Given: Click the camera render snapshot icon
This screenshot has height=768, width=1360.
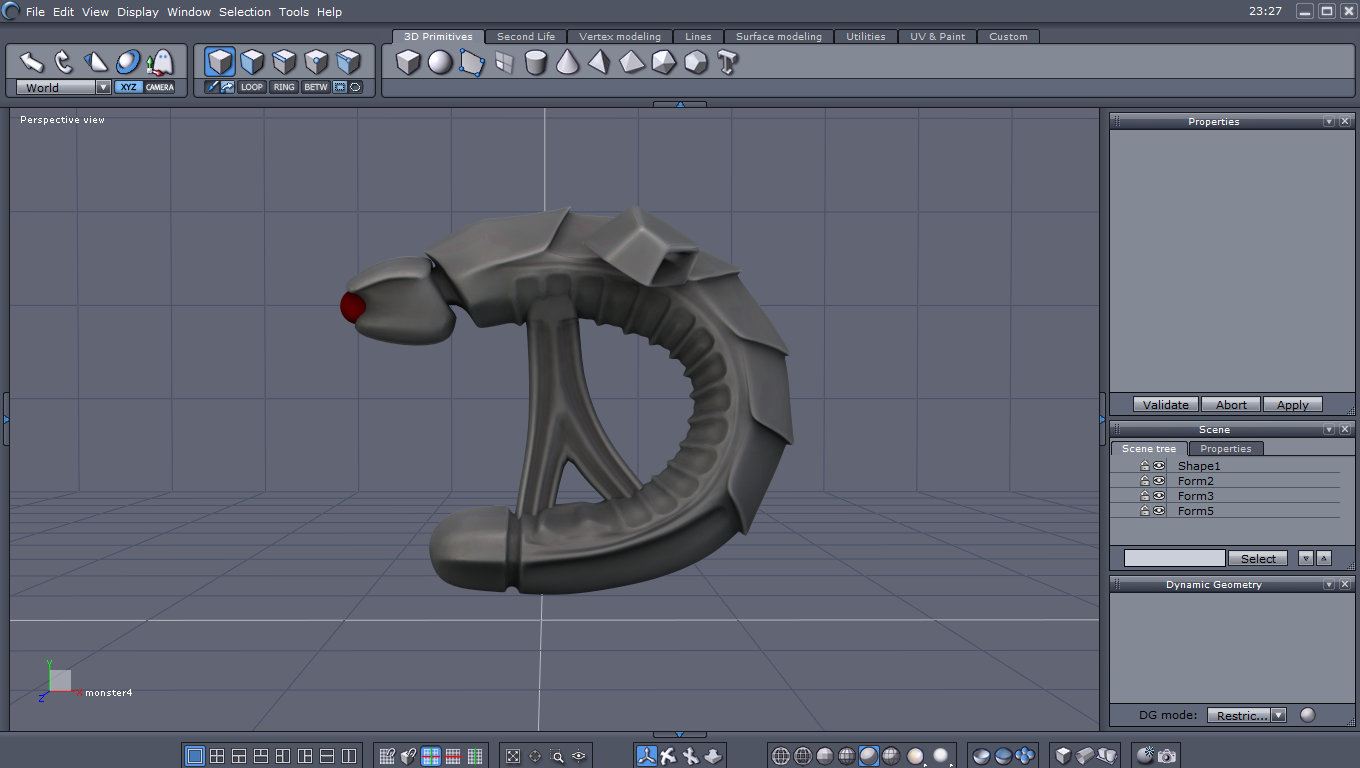Looking at the screenshot, I should tap(1167, 756).
